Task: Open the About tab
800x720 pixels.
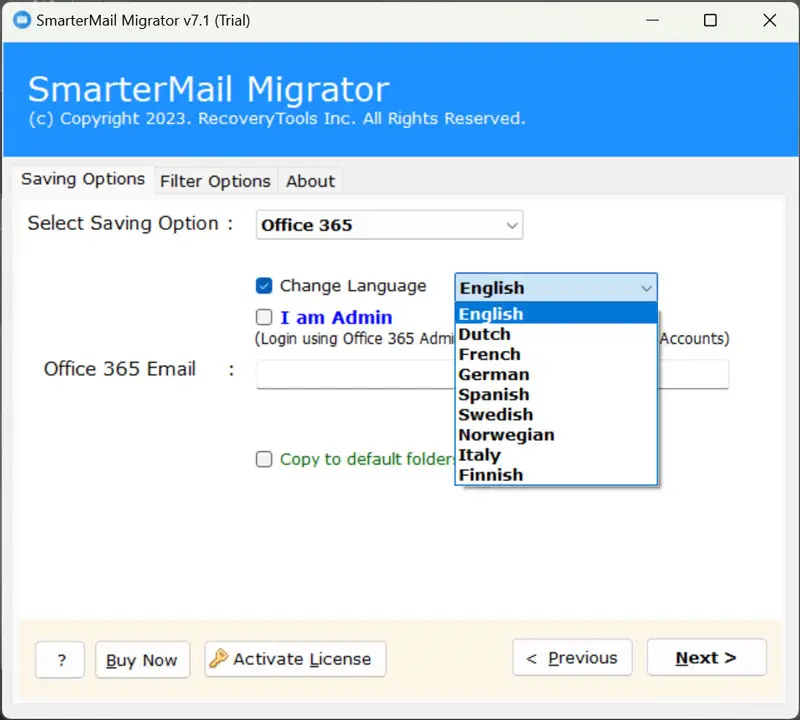Action: pyautogui.click(x=310, y=181)
